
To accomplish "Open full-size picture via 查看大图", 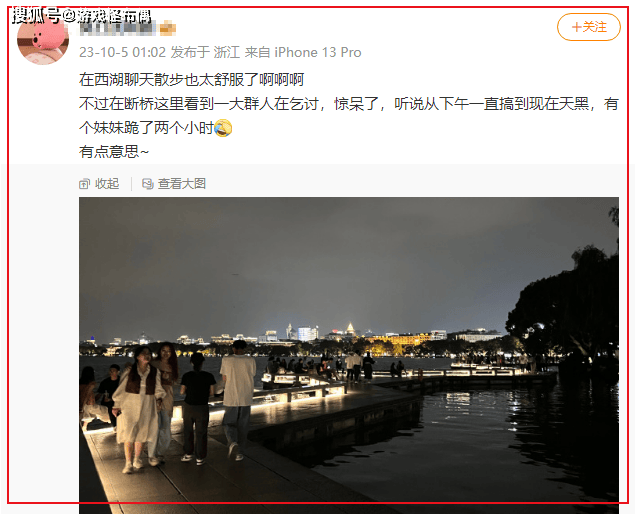I will tap(182, 184).
